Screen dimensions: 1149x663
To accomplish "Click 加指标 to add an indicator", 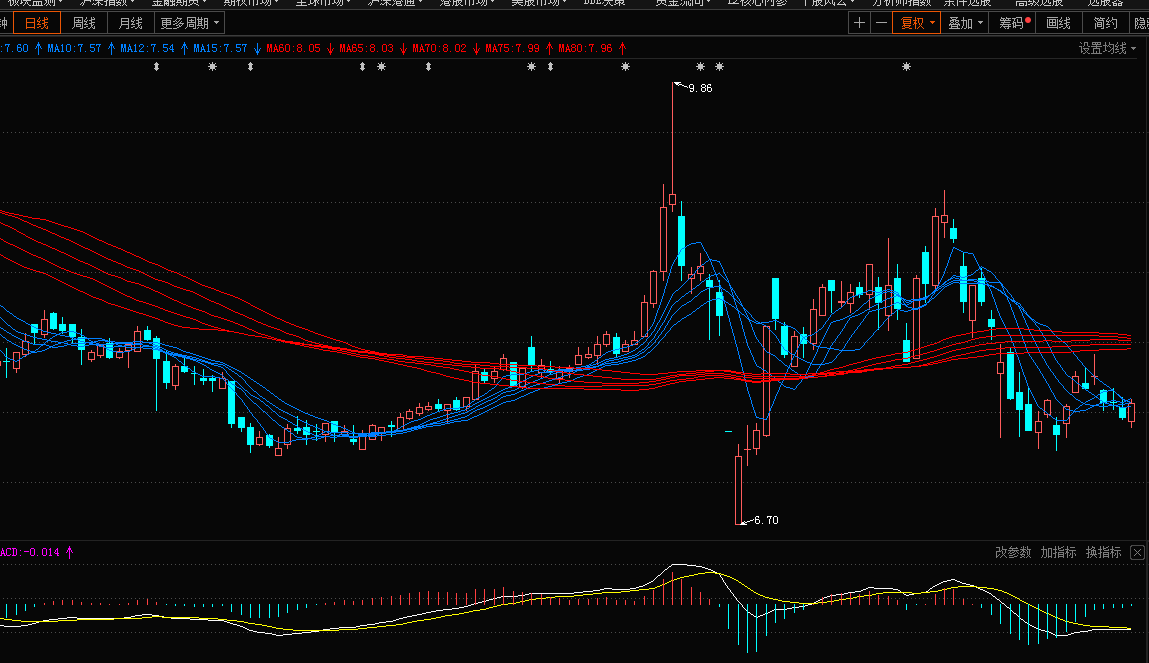I will tap(1058, 552).
